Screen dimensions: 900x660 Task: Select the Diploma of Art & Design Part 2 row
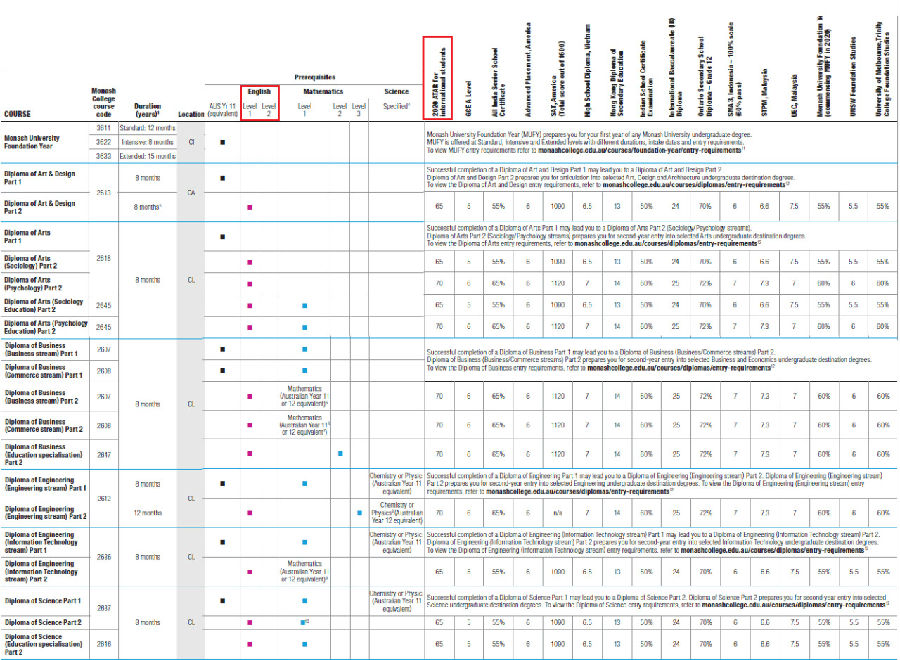[x=39, y=207]
